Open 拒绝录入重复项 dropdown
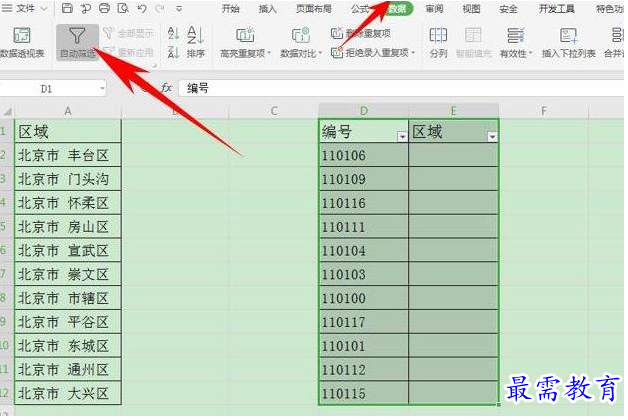This screenshot has width=628, height=420. pyautogui.click(x=373, y=52)
